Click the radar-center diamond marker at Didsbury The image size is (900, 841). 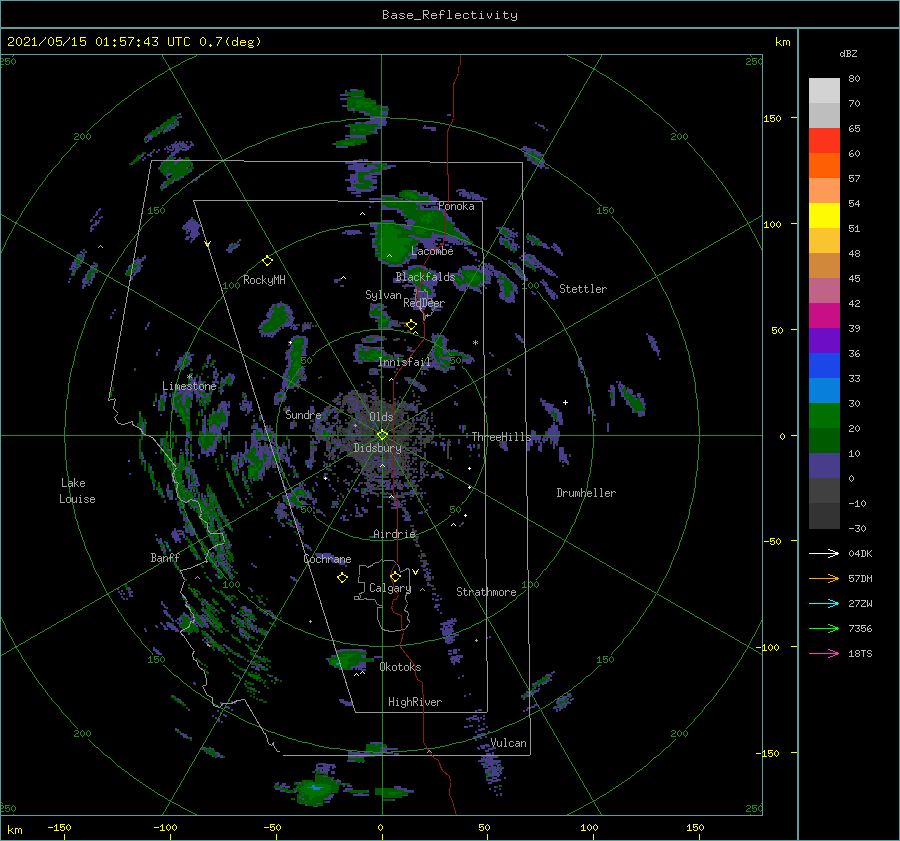click(x=382, y=435)
